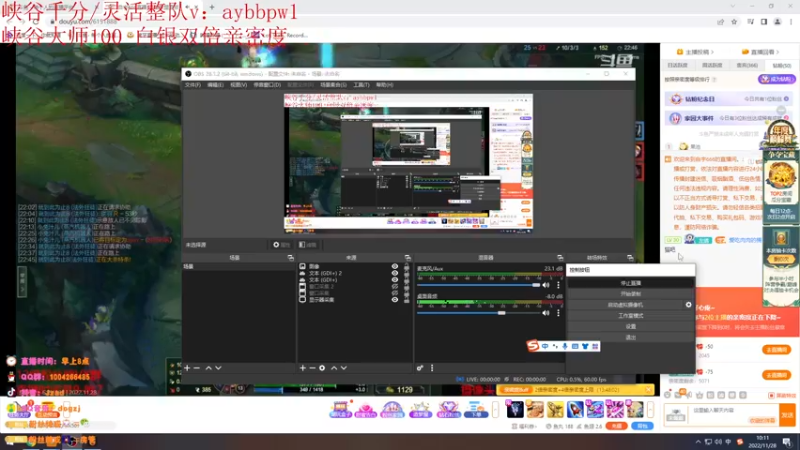Mute the 麦克风/Aux speaker icon

[x=546, y=285]
